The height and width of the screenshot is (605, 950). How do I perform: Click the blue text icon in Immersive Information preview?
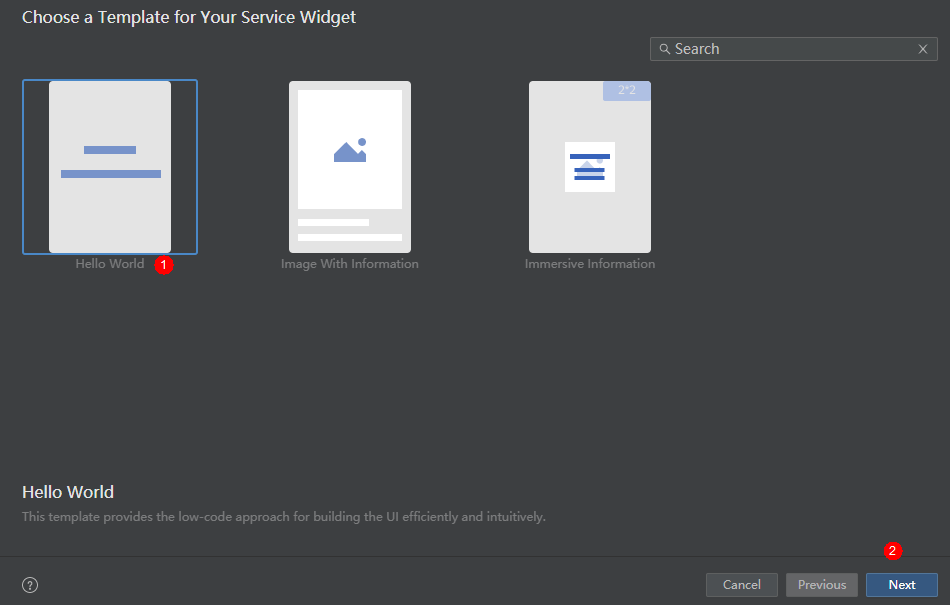point(590,167)
